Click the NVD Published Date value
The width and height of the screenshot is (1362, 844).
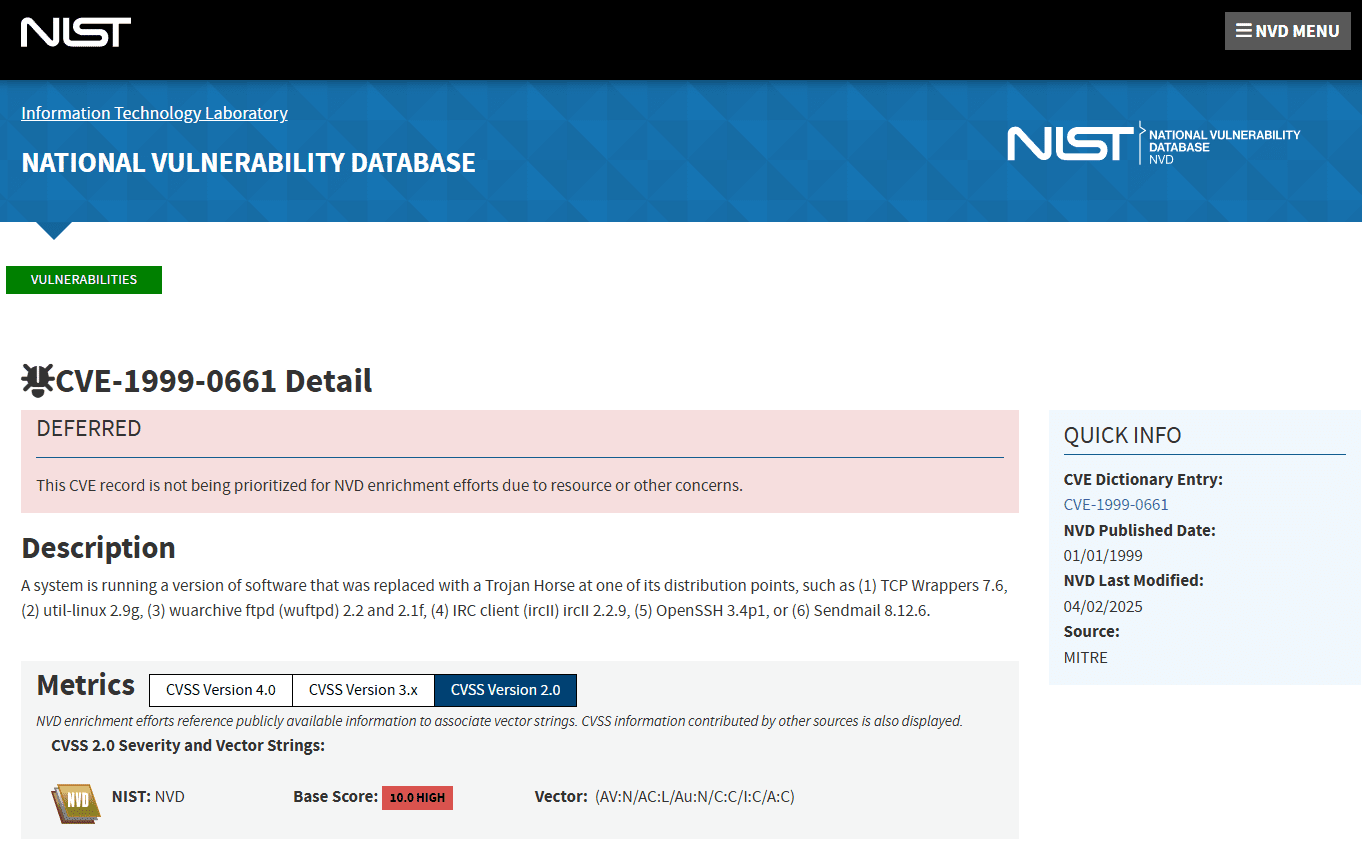pyautogui.click(x=1103, y=555)
